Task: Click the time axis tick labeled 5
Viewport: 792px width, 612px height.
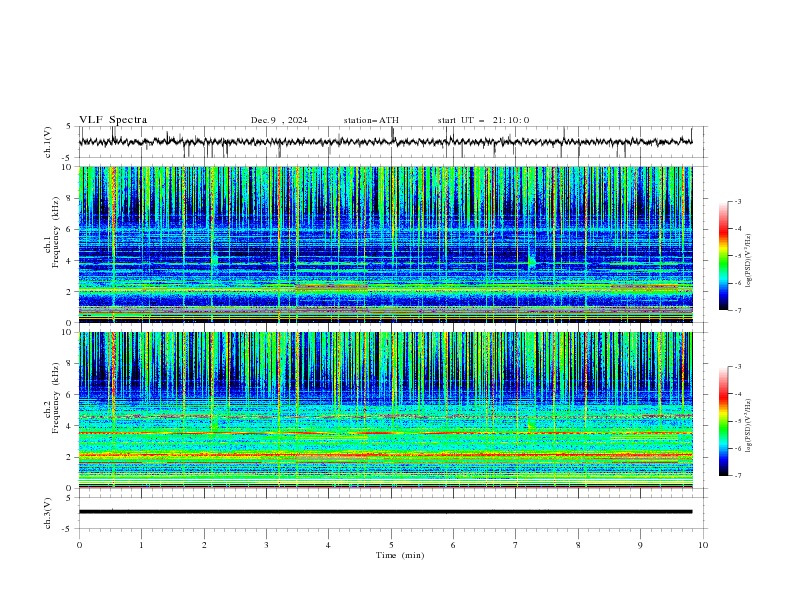Action: [391, 545]
